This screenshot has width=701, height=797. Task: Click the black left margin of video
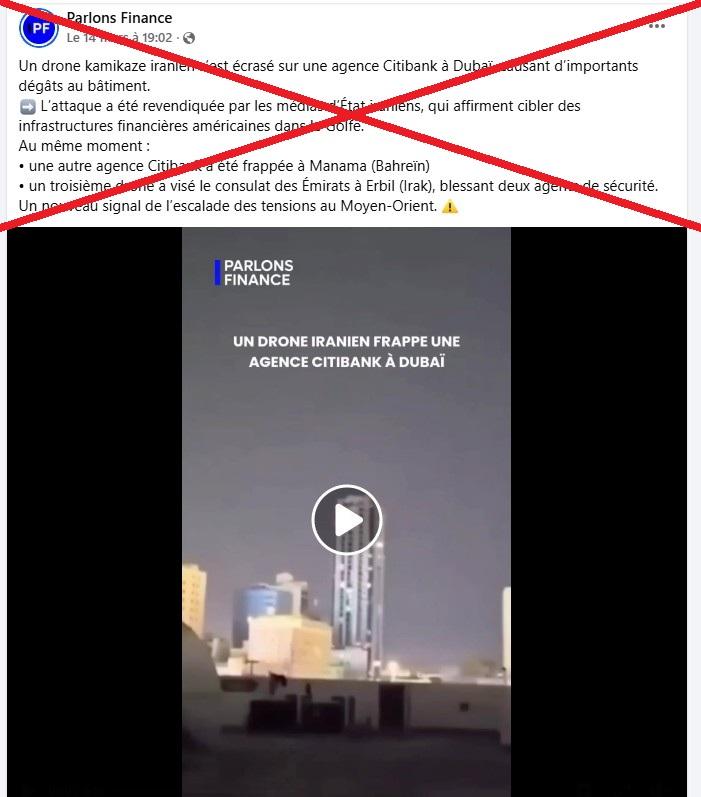(95, 511)
